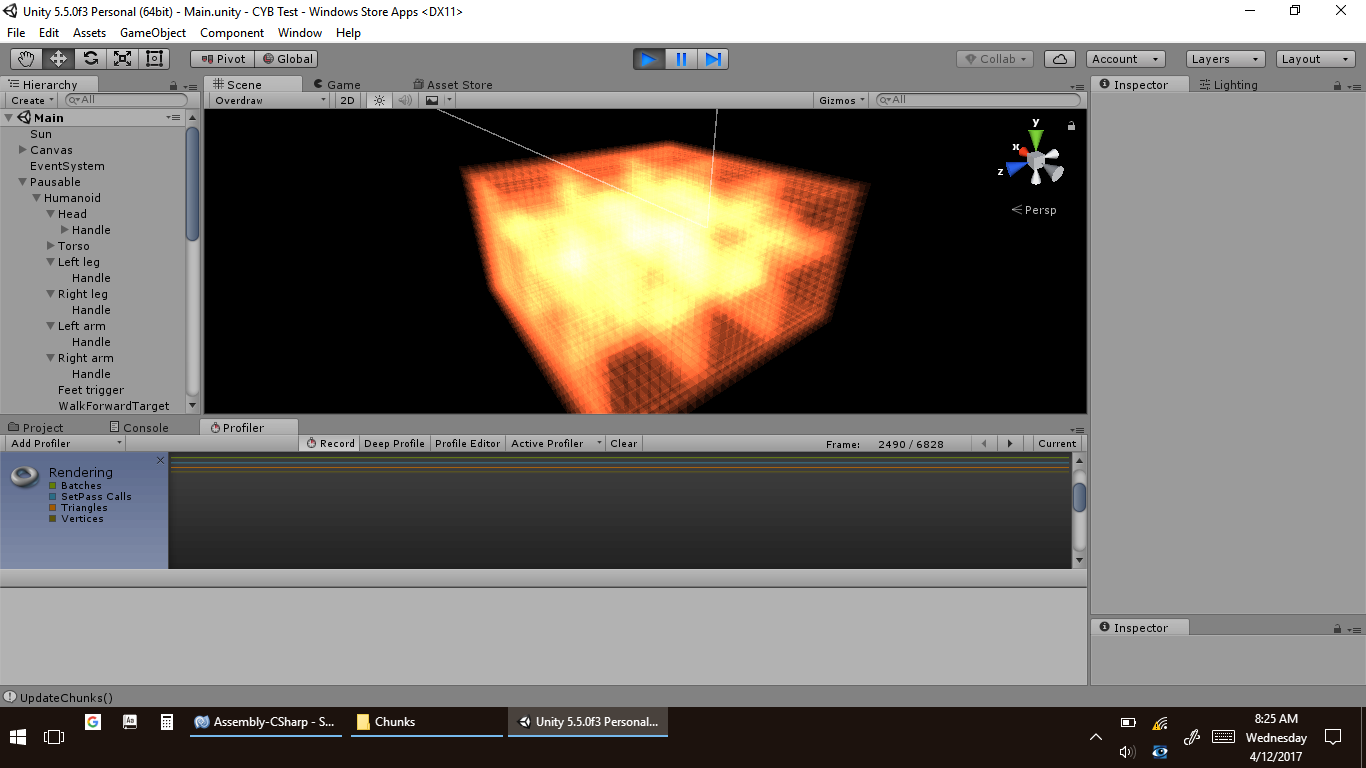
Task: Expand the Canvas object in Hierarchy
Action: [23, 150]
